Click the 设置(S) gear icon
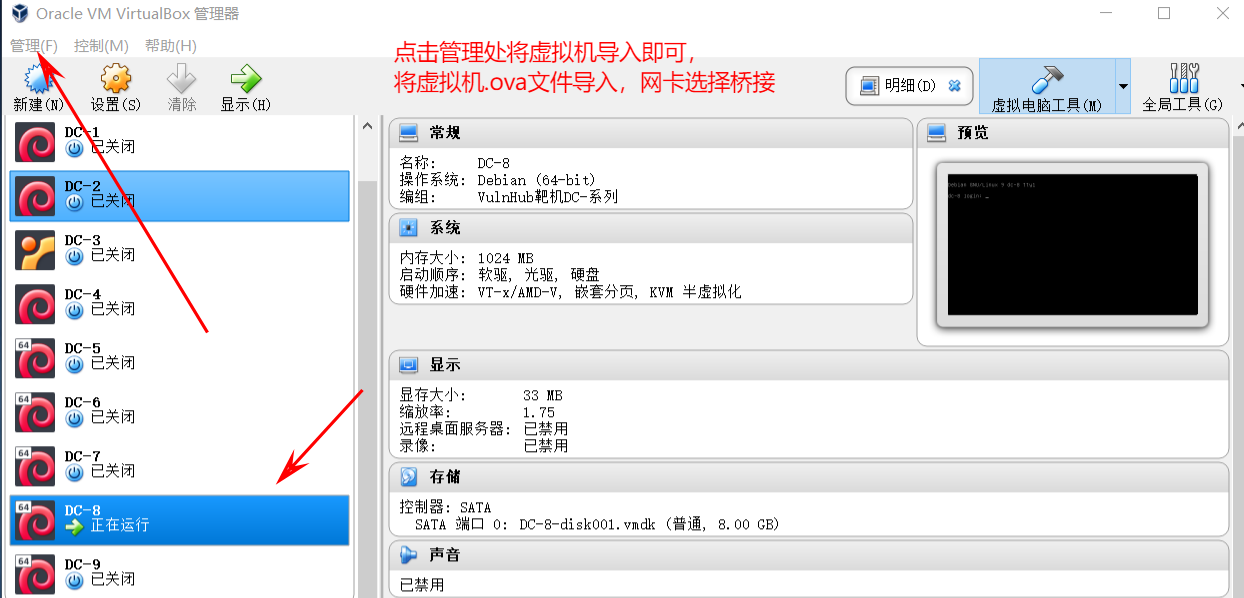Image resolution: width=1244 pixels, height=598 pixels. (116, 78)
